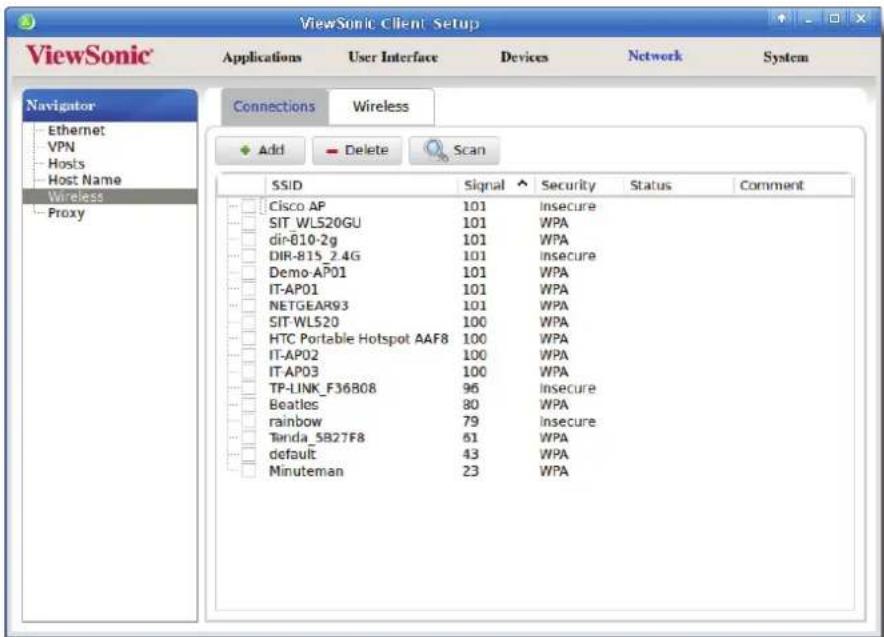Image resolution: width=884 pixels, height=637 pixels.
Task: Check the box for HTC Portable Hotspot AAF8
Action: 249,339
